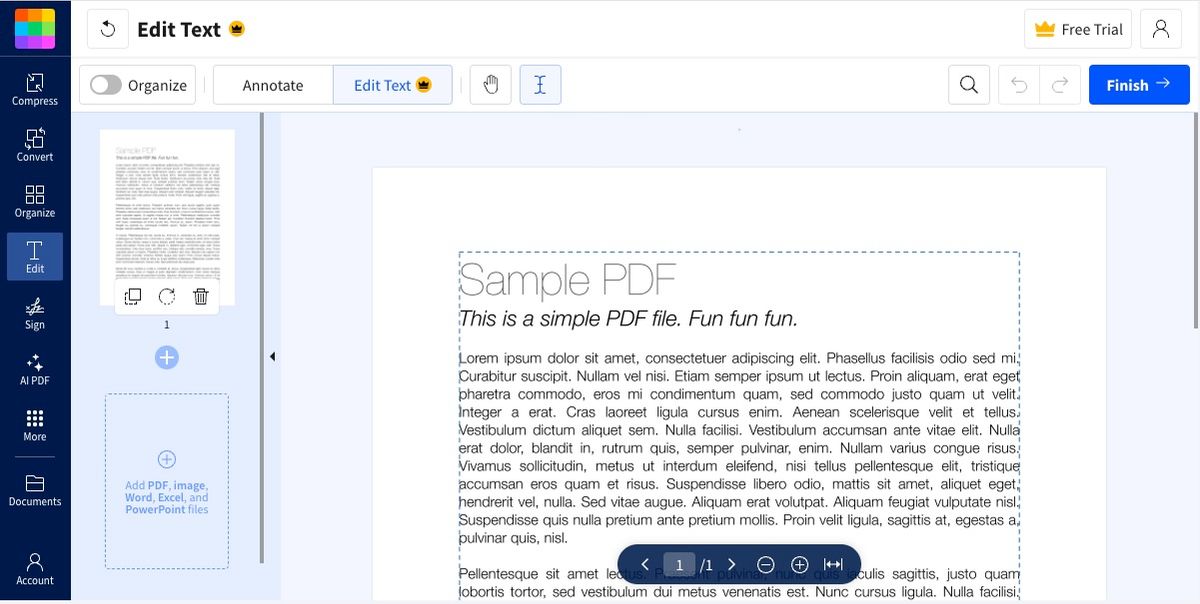Image resolution: width=1200 pixels, height=604 pixels.
Task: Rotate page 1 using the rotate icon
Action: coord(166,296)
